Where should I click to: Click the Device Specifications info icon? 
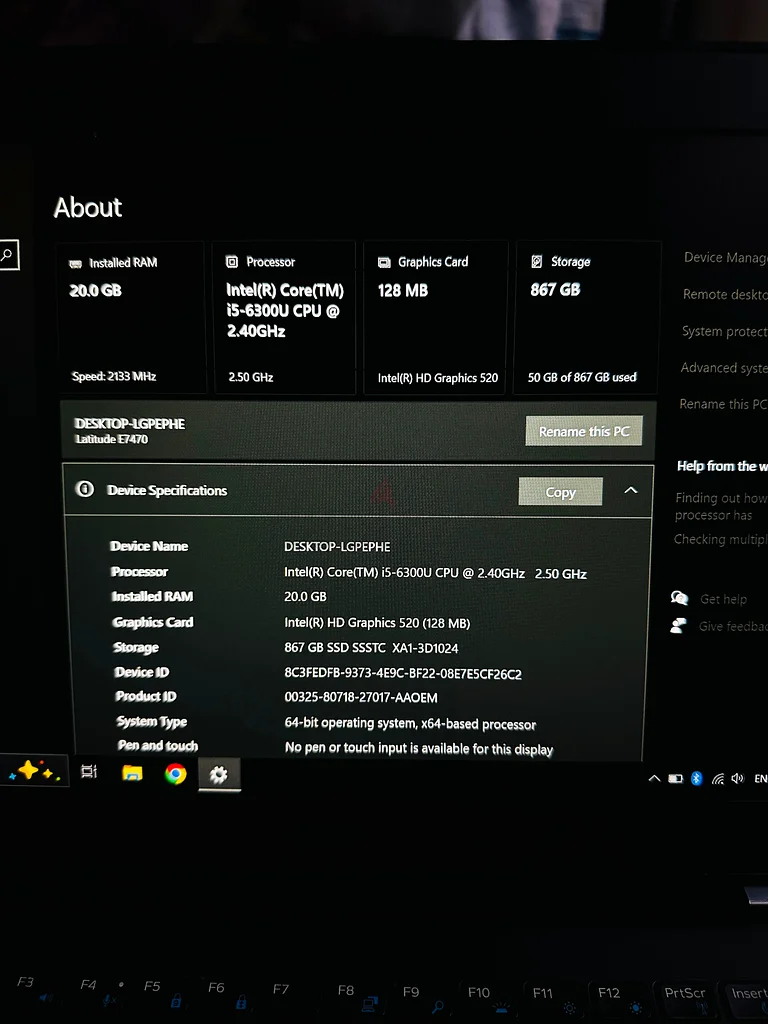click(85, 489)
